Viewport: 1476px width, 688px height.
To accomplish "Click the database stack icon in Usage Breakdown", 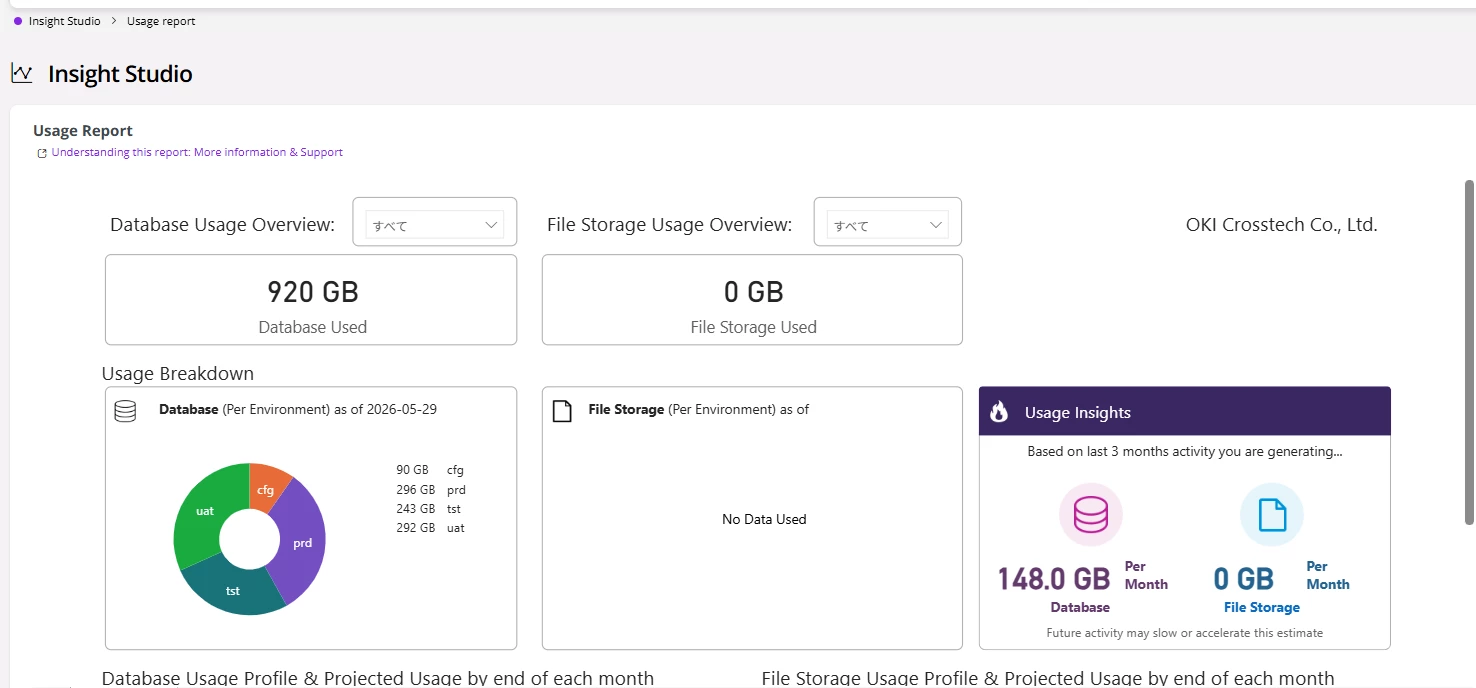I will coord(125,411).
